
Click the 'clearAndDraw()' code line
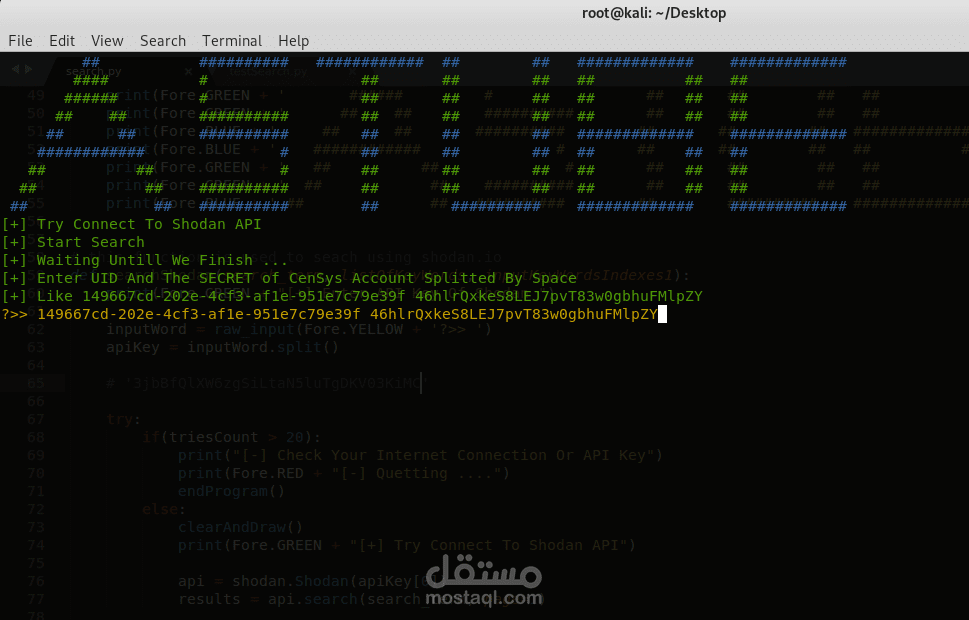pos(240,527)
